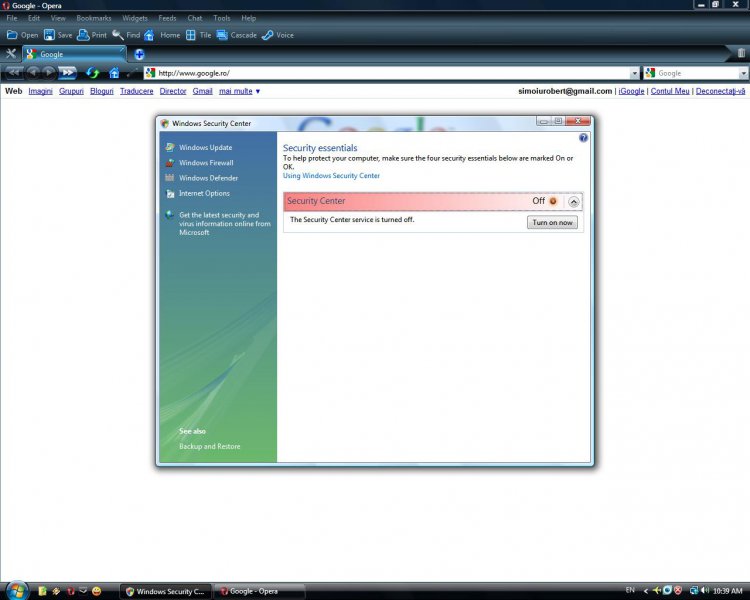Click the Traducere link on Google
Viewport: 750px width, 600px height.
136,91
